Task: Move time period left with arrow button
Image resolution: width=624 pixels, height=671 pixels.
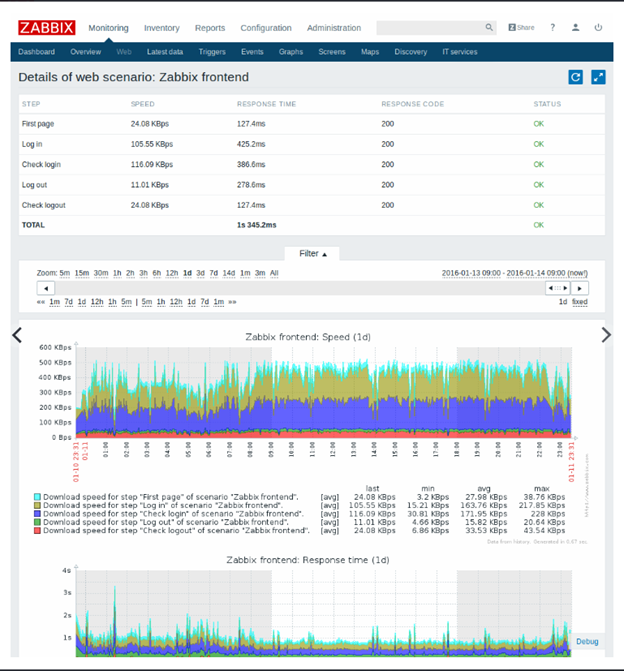Action: point(46,288)
